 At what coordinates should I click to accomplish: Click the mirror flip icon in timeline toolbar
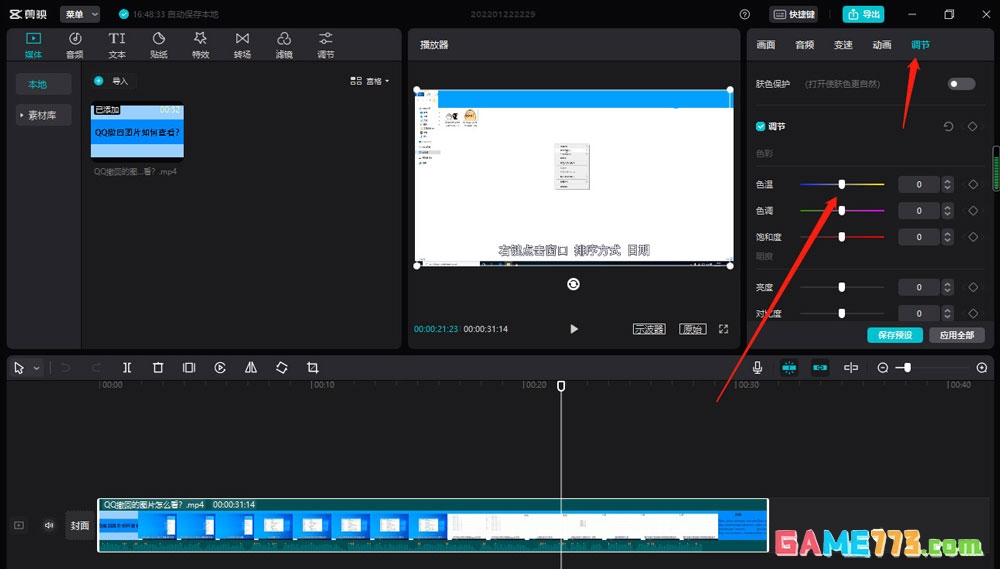(x=251, y=368)
